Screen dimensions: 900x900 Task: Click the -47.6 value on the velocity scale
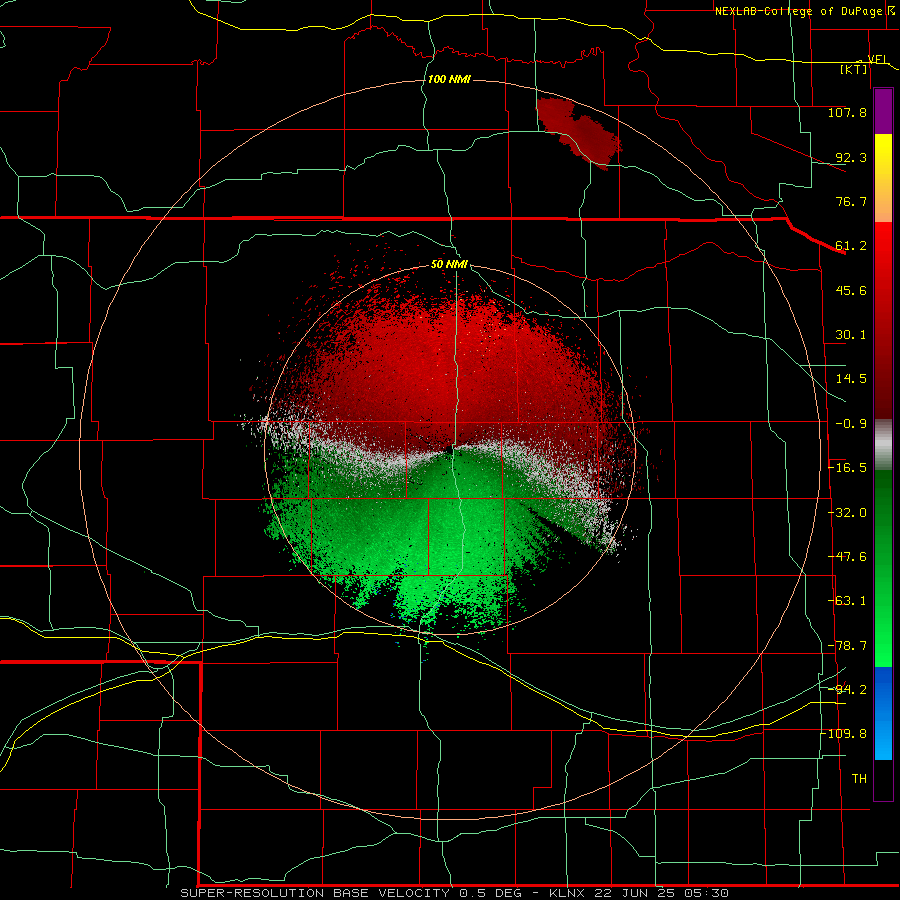[x=847, y=557]
